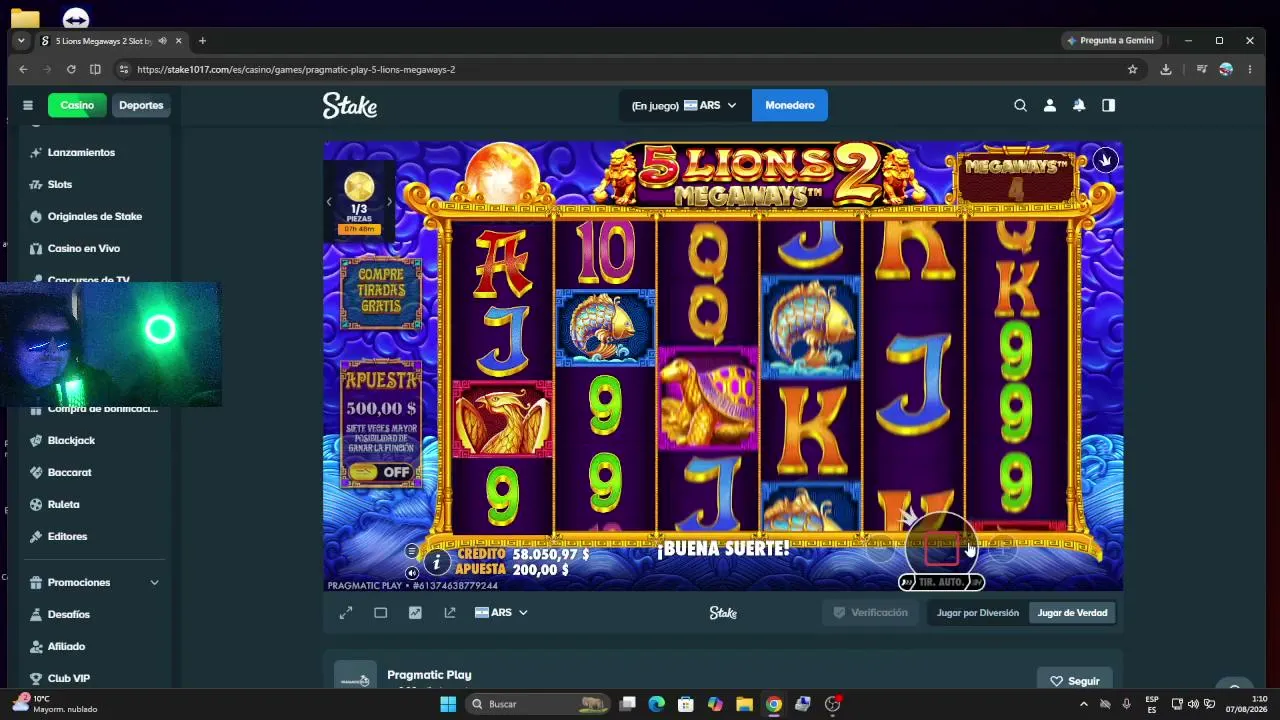Open Ruleta in the sidebar
The height and width of the screenshot is (720, 1280).
point(63,504)
